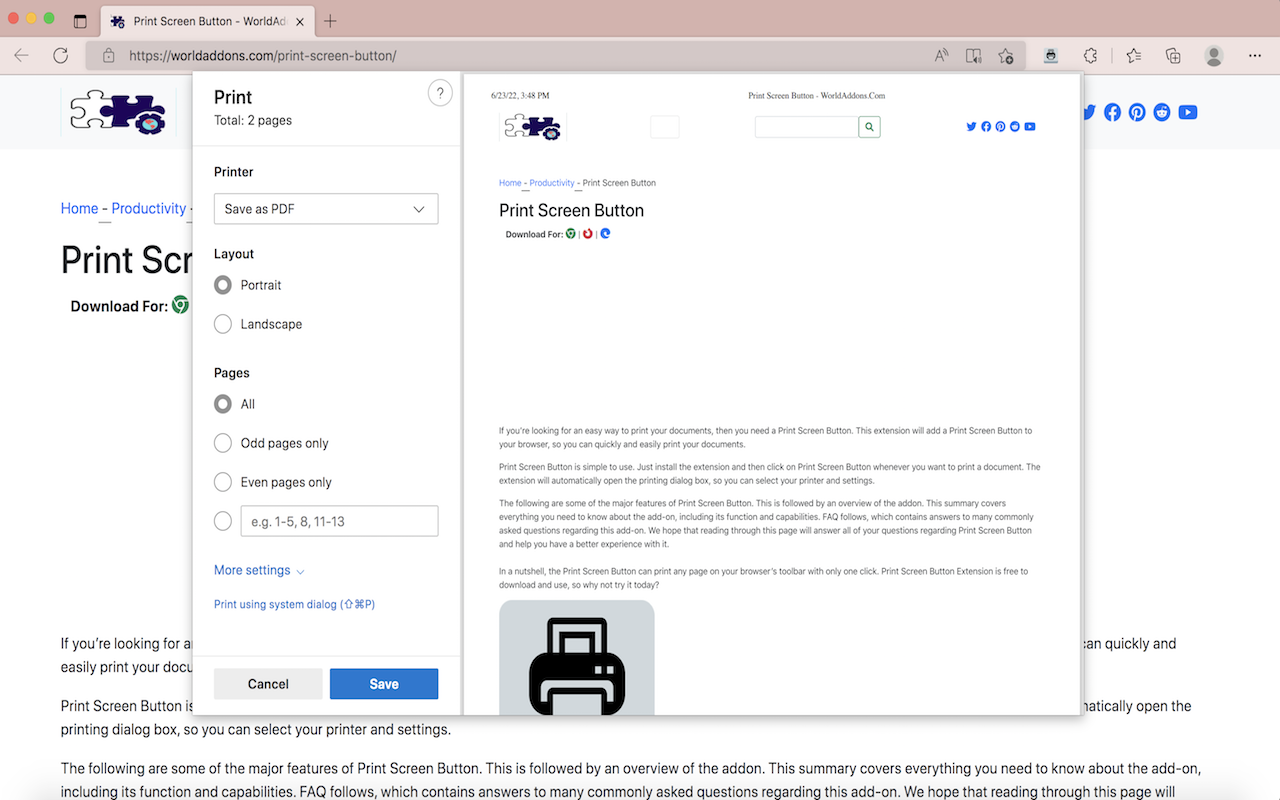Open the Extensions puzzle icon in toolbar
Viewport: 1280px width, 800px height.
click(x=1091, y=56)
